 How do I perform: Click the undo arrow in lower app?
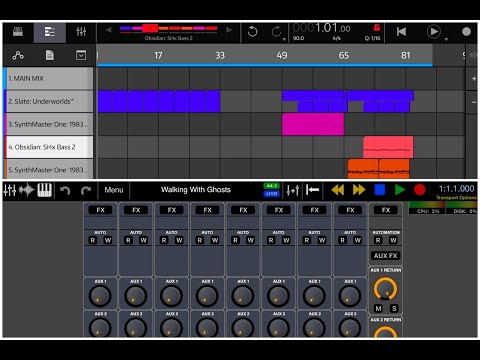(x=65, y=190)
